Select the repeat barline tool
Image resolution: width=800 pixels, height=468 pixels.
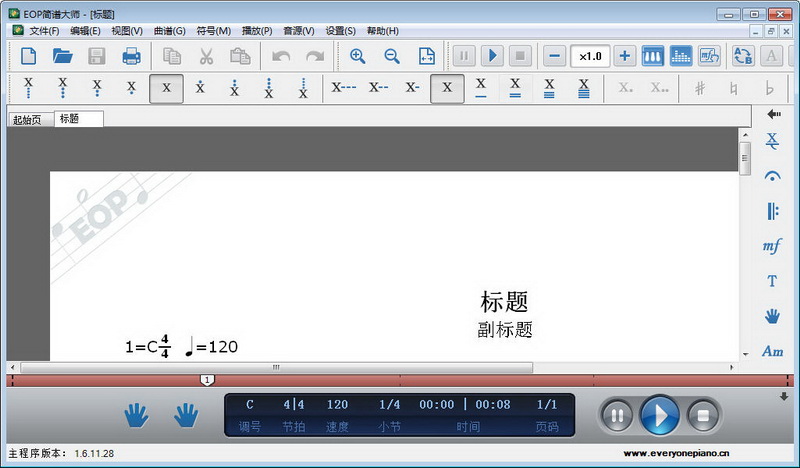point(772,211)
